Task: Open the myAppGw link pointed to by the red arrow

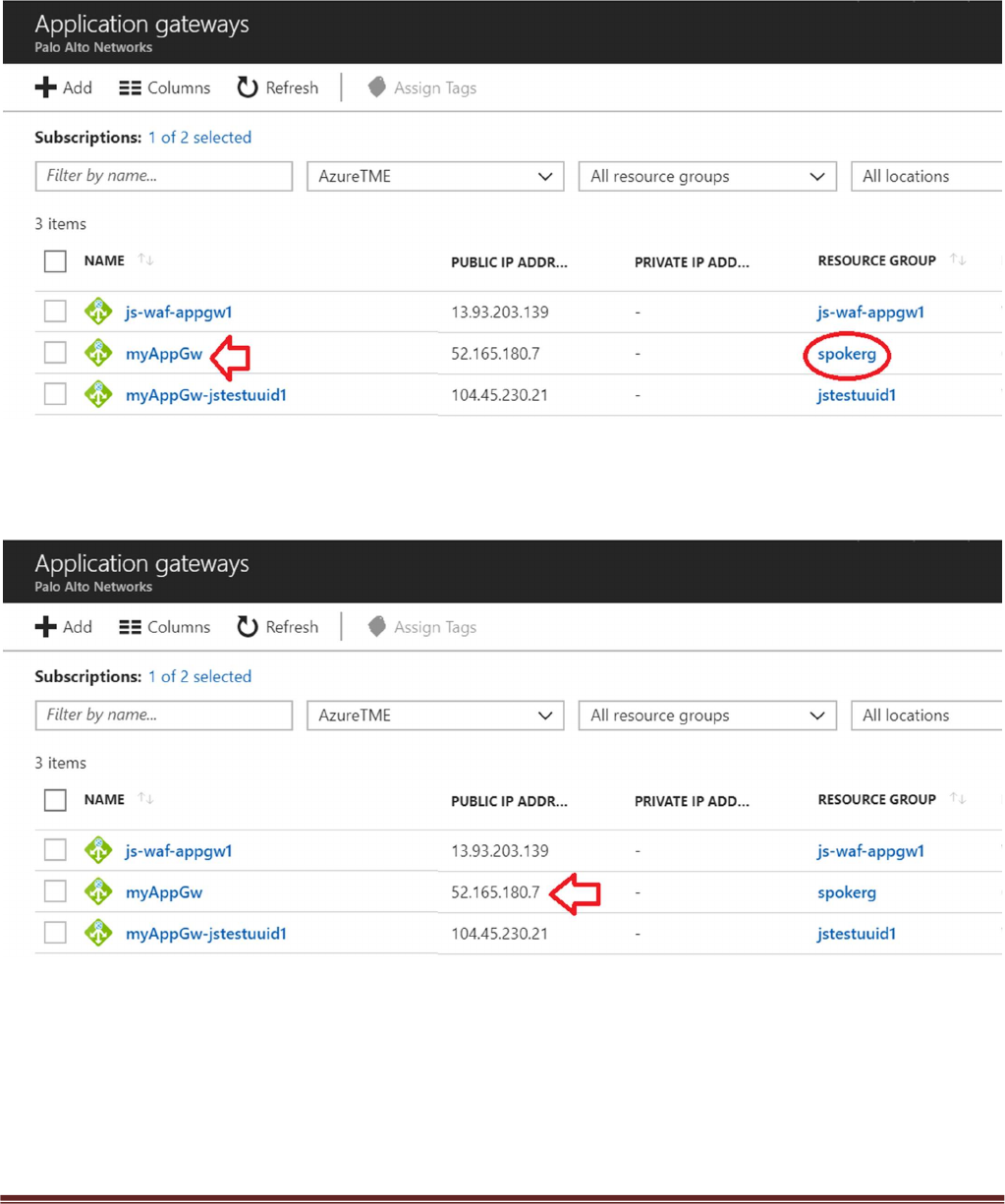Action: coord(164,354)
